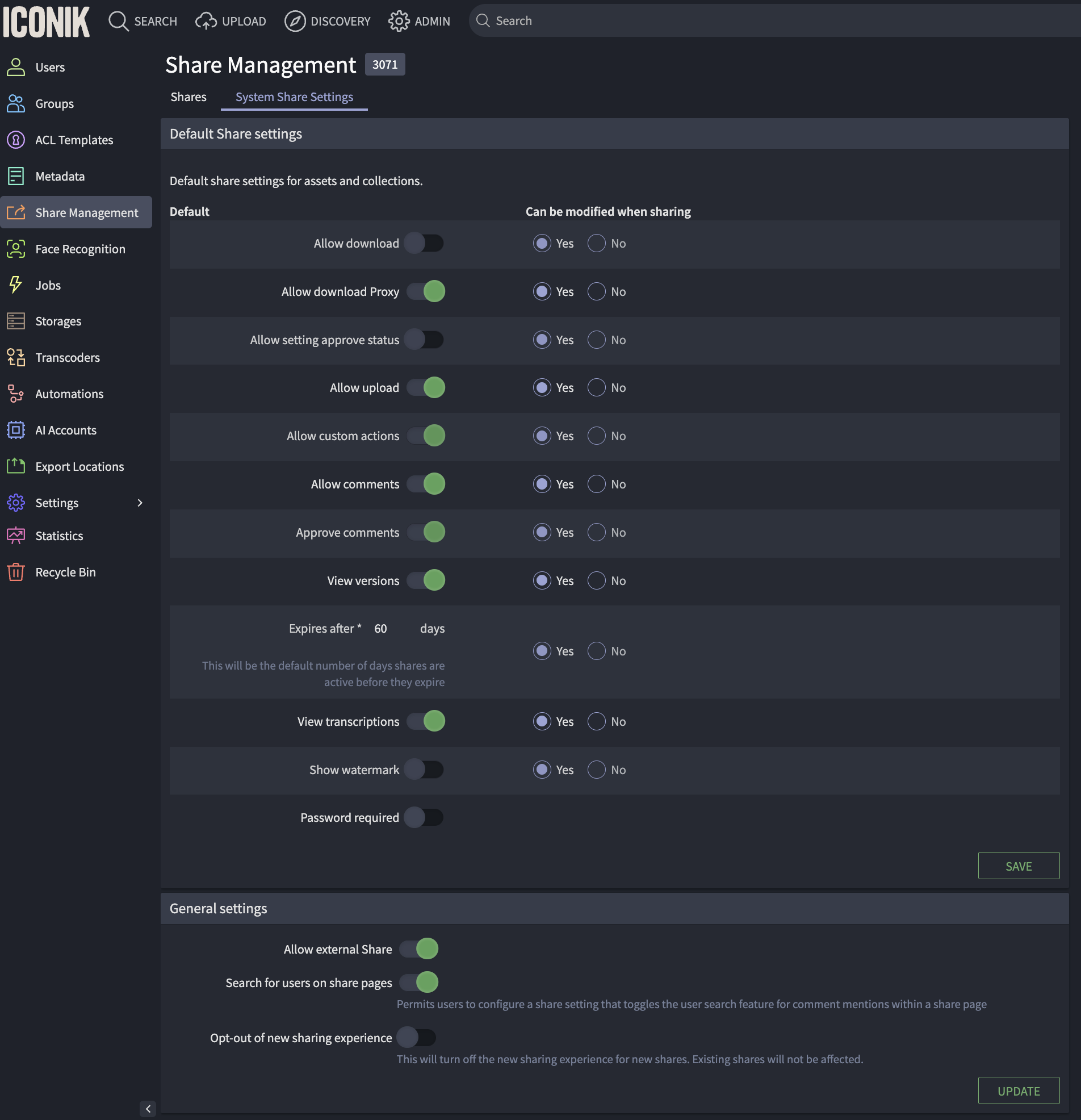Open Face Recognition from the sidebar
The image size is (1081, 1120).
tap(79, 249)
